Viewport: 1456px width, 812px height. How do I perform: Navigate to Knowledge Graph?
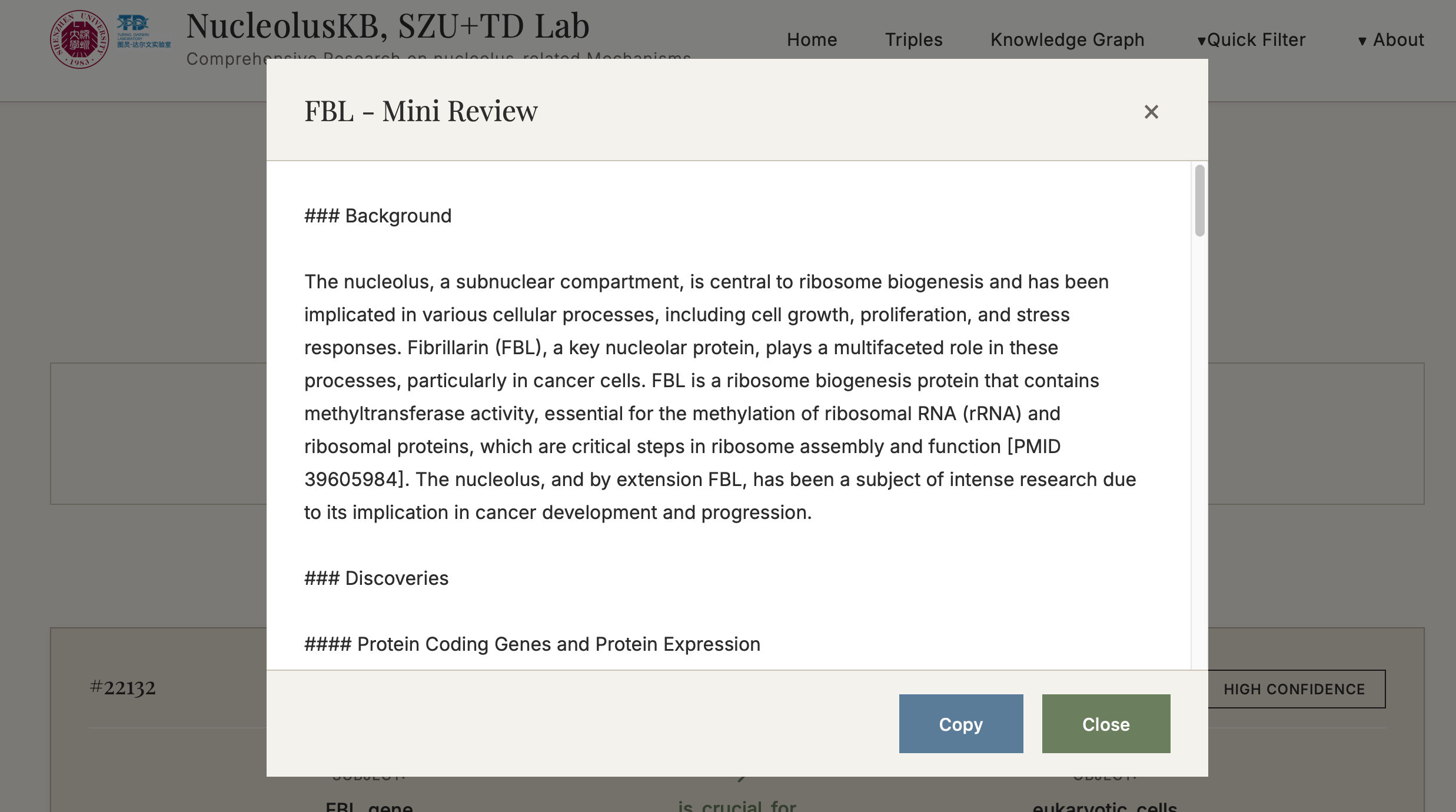(1067, 40)
